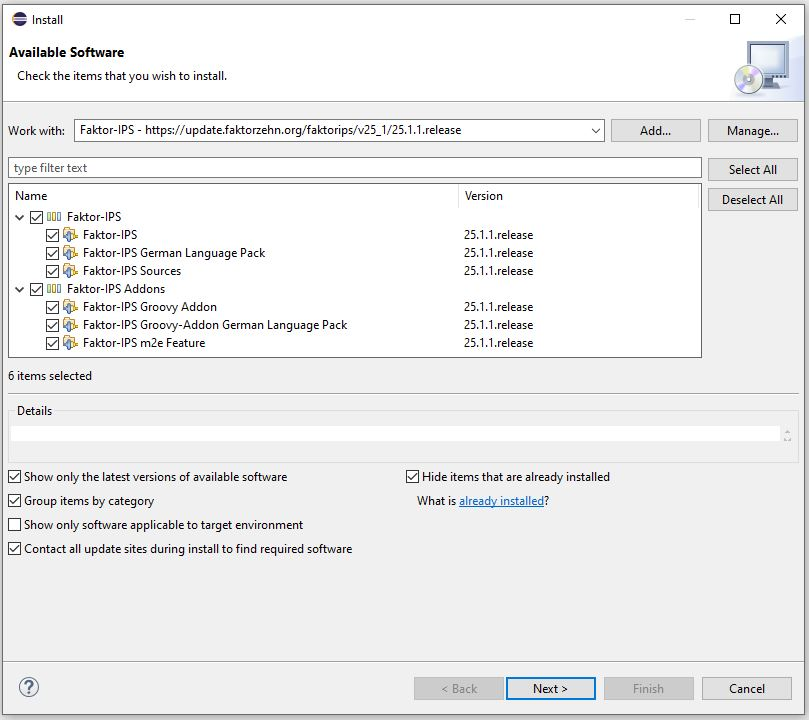Click the Eclipse icon in title bar
Viewport: 809px width, 720px height.
pos(19,19)
